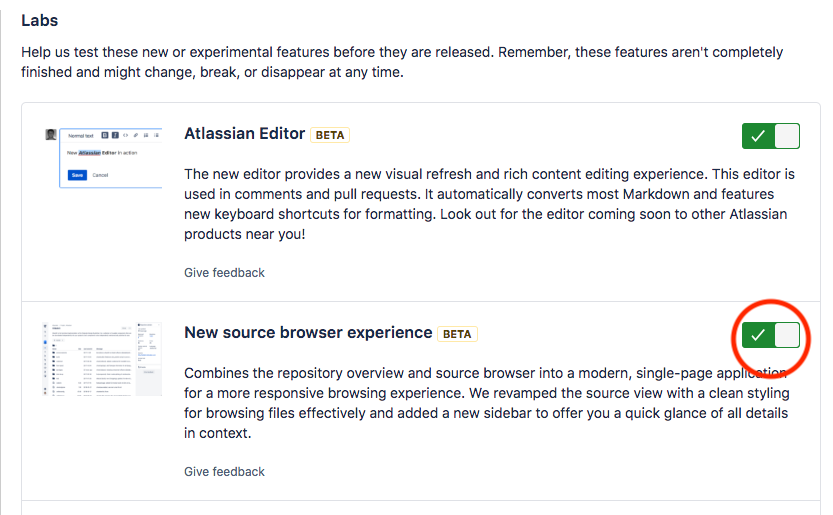The height and width of the screenshot is (515, 833).
Task: Open Give feedback under Atlassian Editor
Action: coord(224,273)
